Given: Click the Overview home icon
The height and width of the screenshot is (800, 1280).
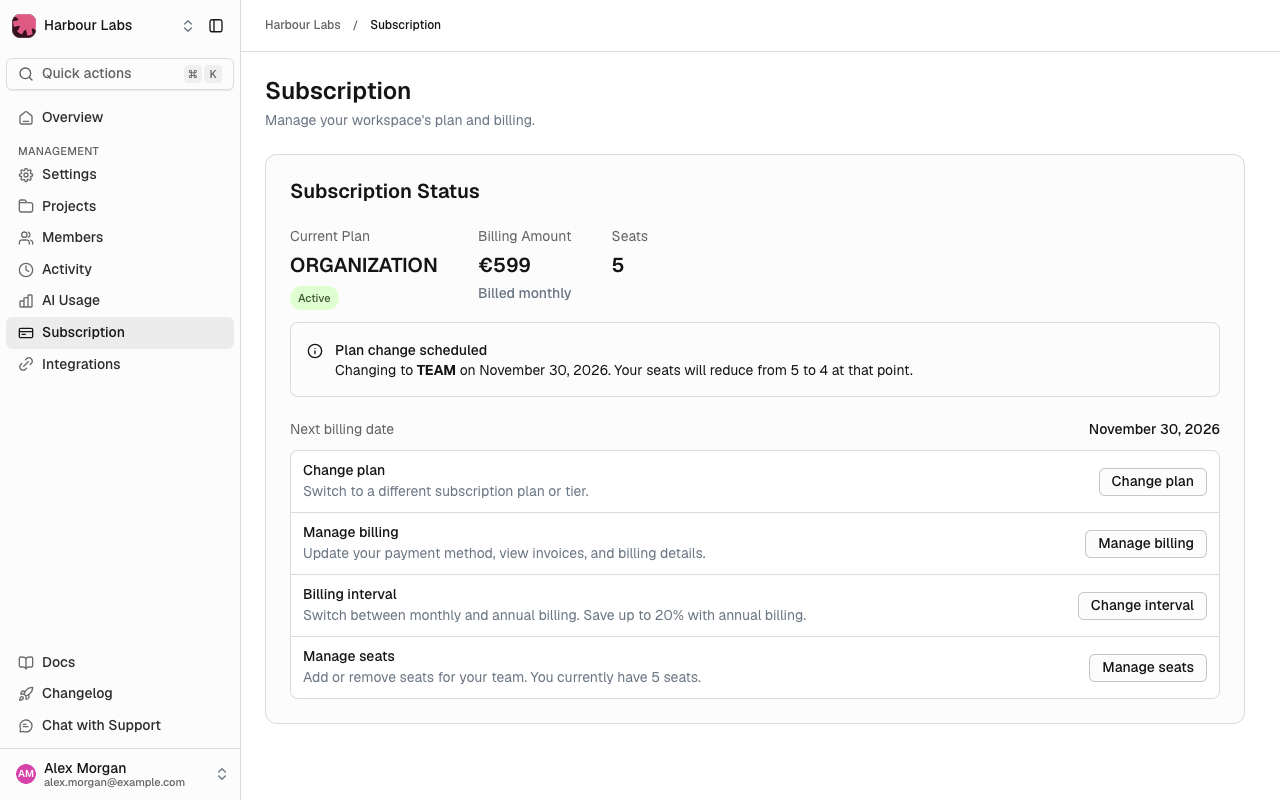Looking at the screenshot, I should click(26, 118).
